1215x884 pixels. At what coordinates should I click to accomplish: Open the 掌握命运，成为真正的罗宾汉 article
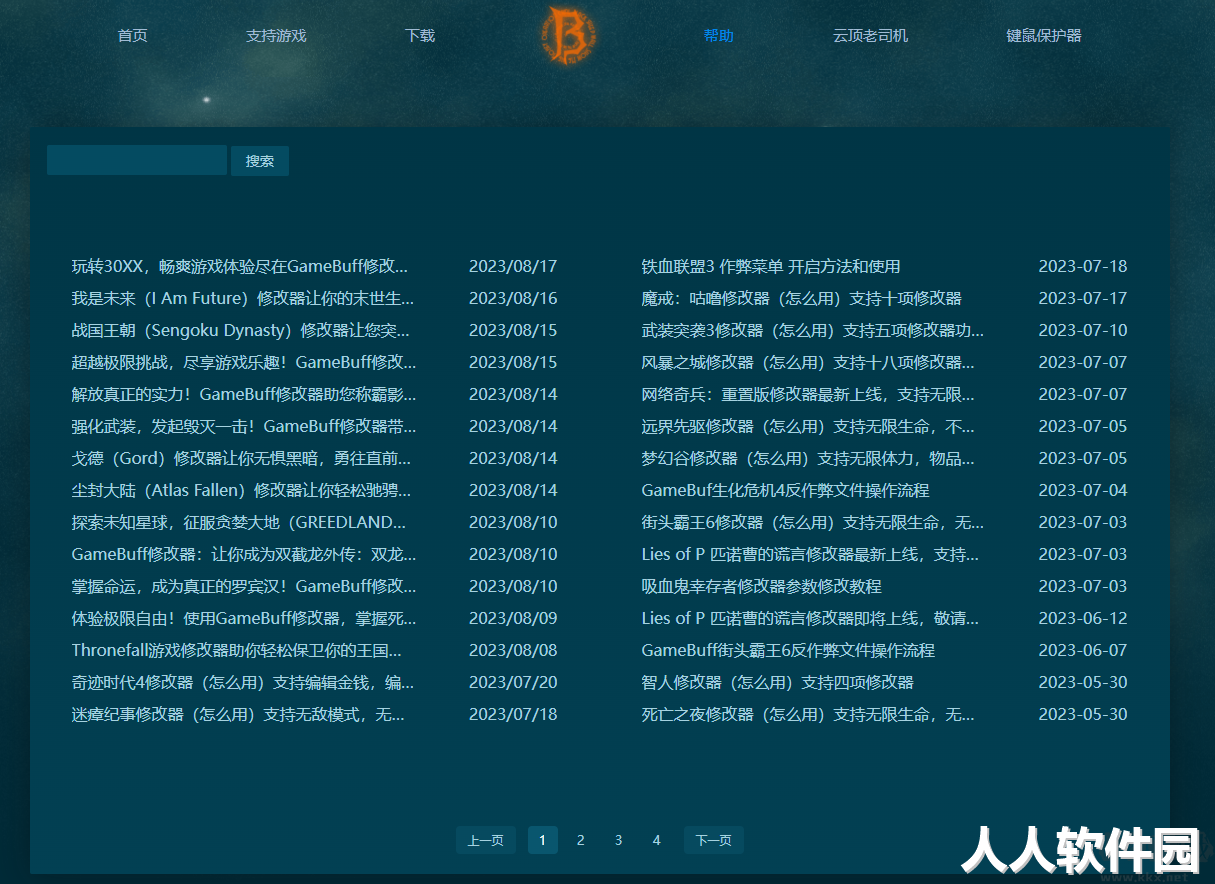[x=244, y=586]
